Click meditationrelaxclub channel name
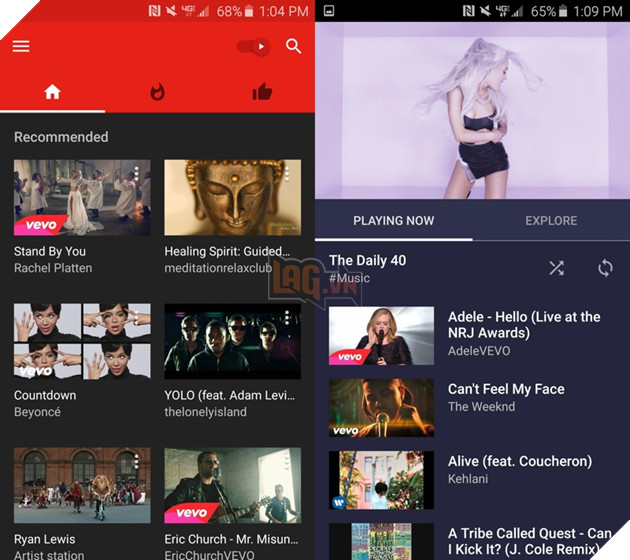630x560 pixels. tap(218, 268)
